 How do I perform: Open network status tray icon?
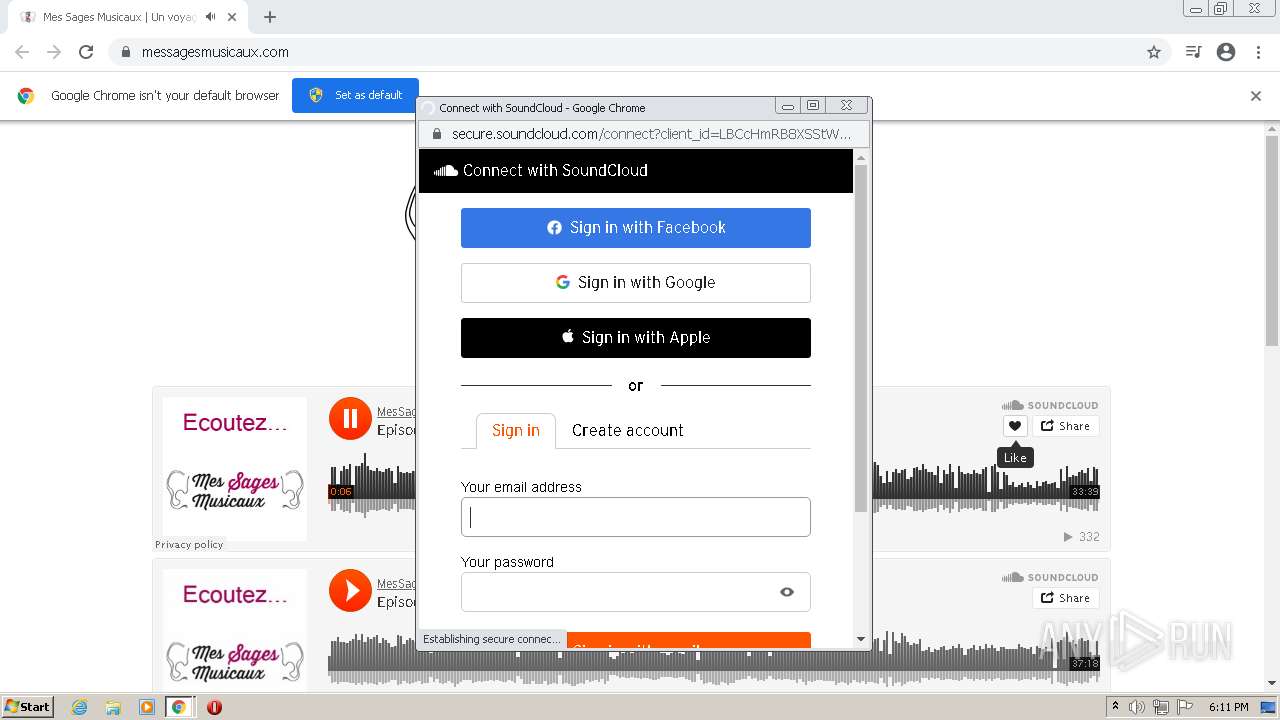(1160, 707)
